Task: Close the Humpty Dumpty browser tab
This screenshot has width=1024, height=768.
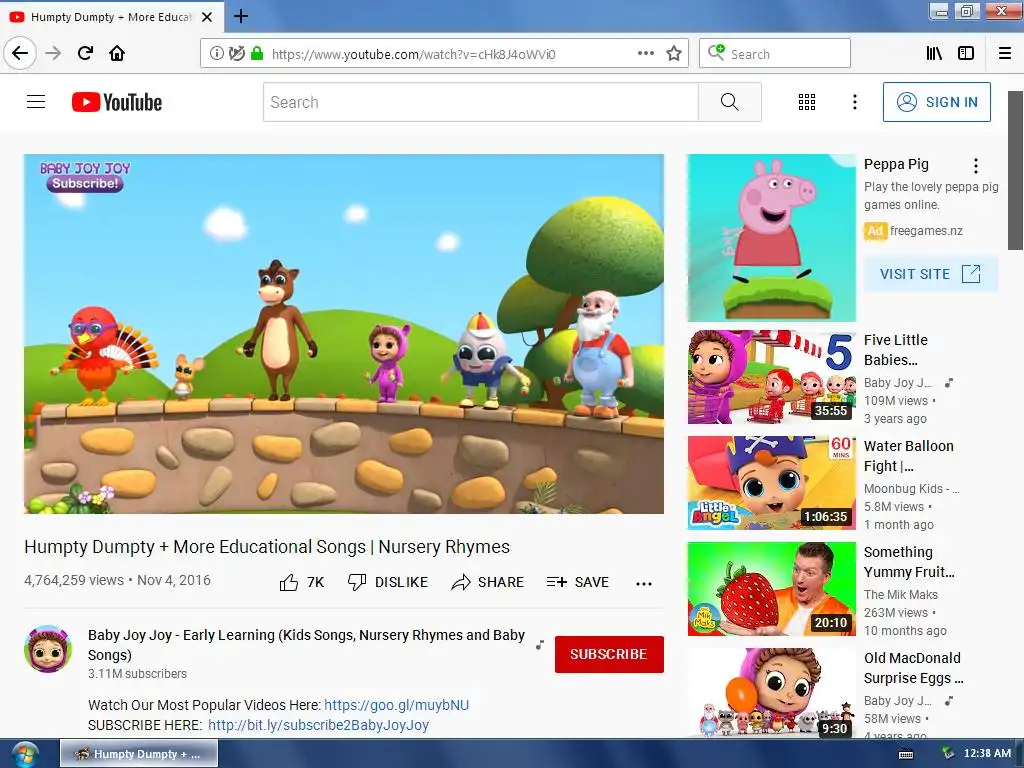Action: click(x=207, y=17)
